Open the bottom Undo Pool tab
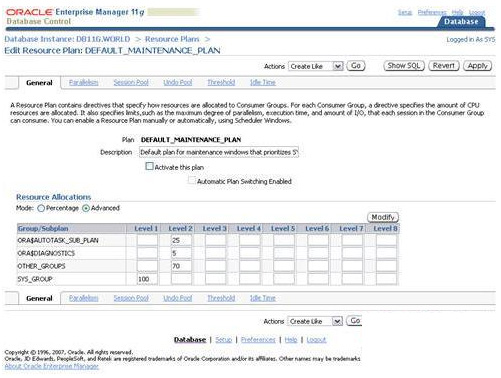501x378 pixels. (178, 298)
